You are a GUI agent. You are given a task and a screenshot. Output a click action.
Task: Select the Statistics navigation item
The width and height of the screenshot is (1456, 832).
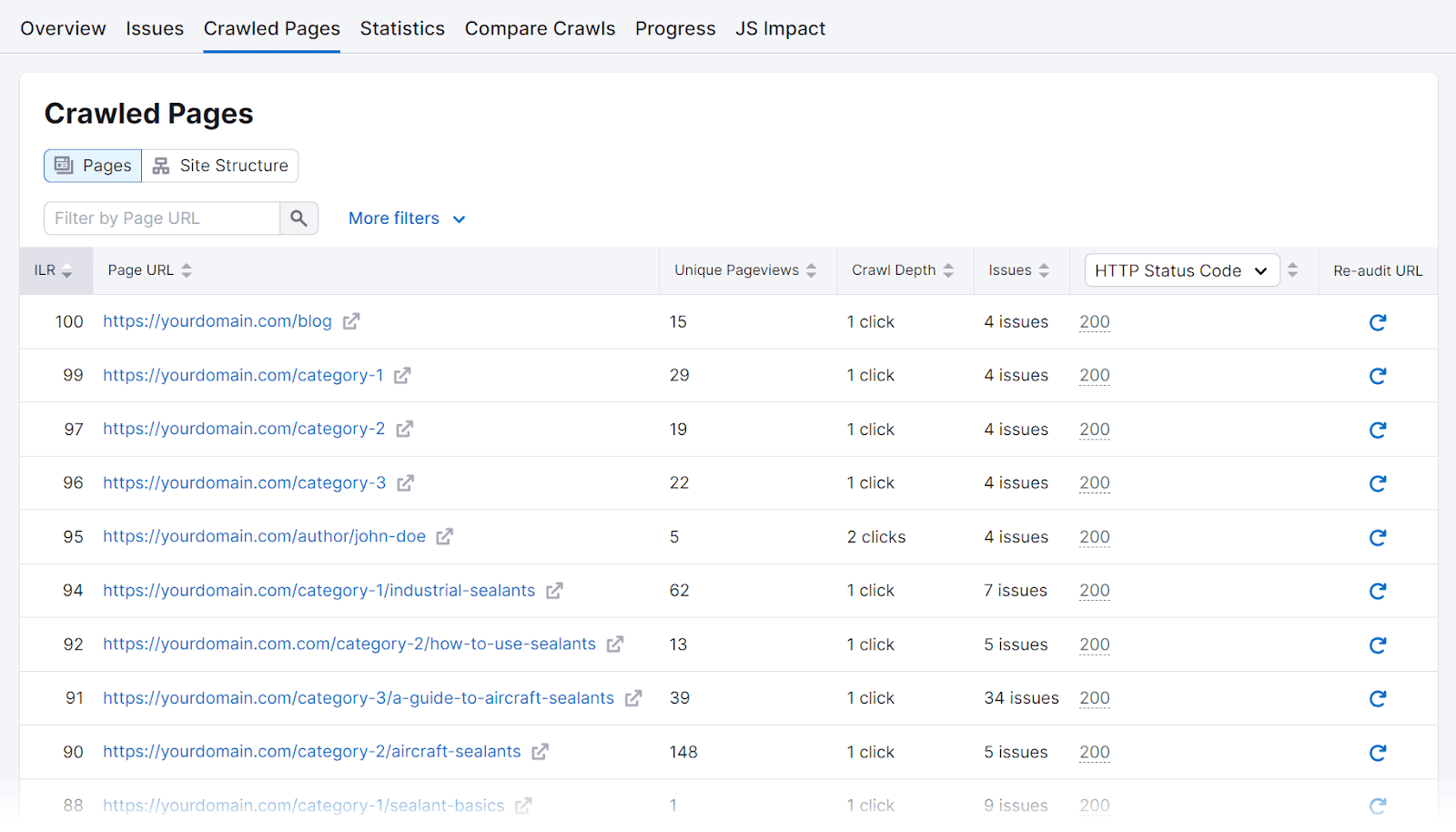(402, 28)
